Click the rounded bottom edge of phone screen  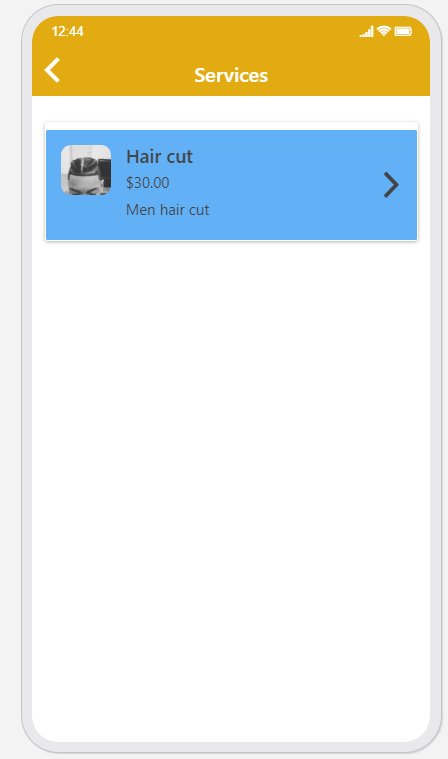231,736
